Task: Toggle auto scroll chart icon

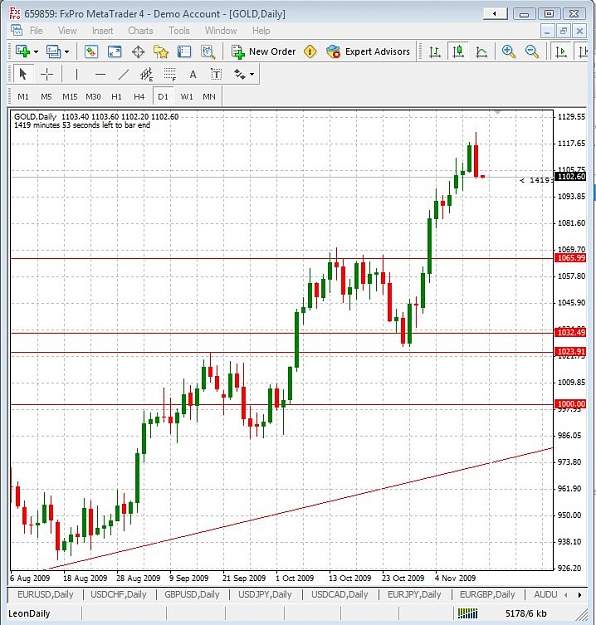Action: coord(561,52)
